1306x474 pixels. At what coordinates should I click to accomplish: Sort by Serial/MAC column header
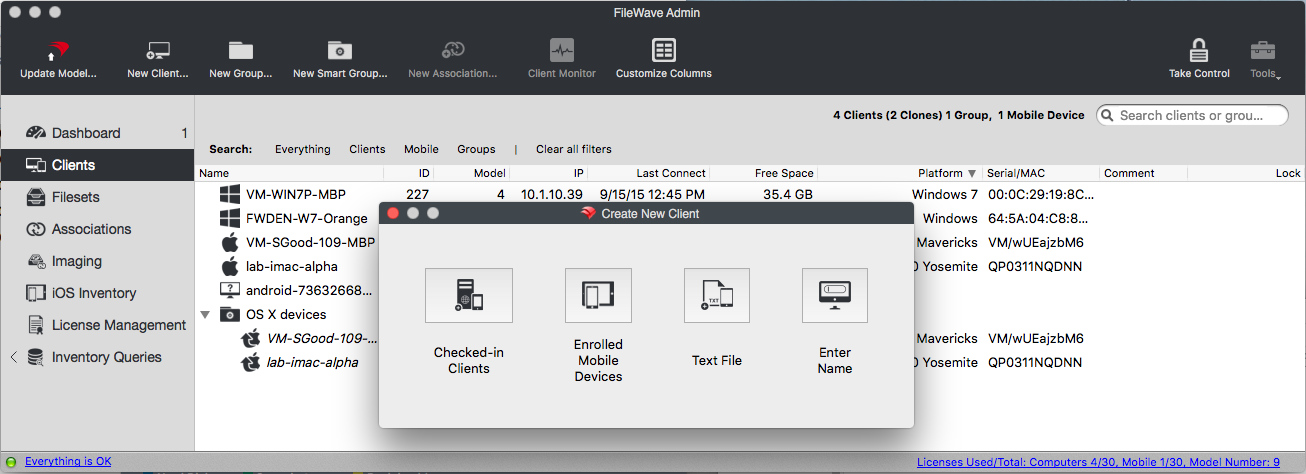tap(1041, 173)
